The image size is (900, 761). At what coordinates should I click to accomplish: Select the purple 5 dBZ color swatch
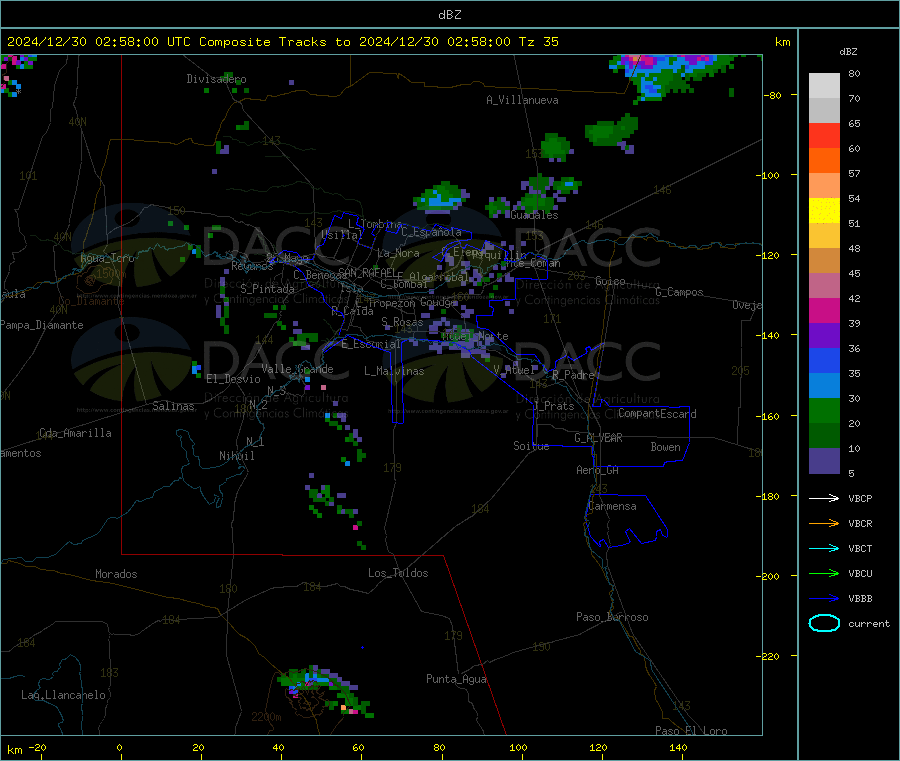pyautogui.click(x=824, y=461)
